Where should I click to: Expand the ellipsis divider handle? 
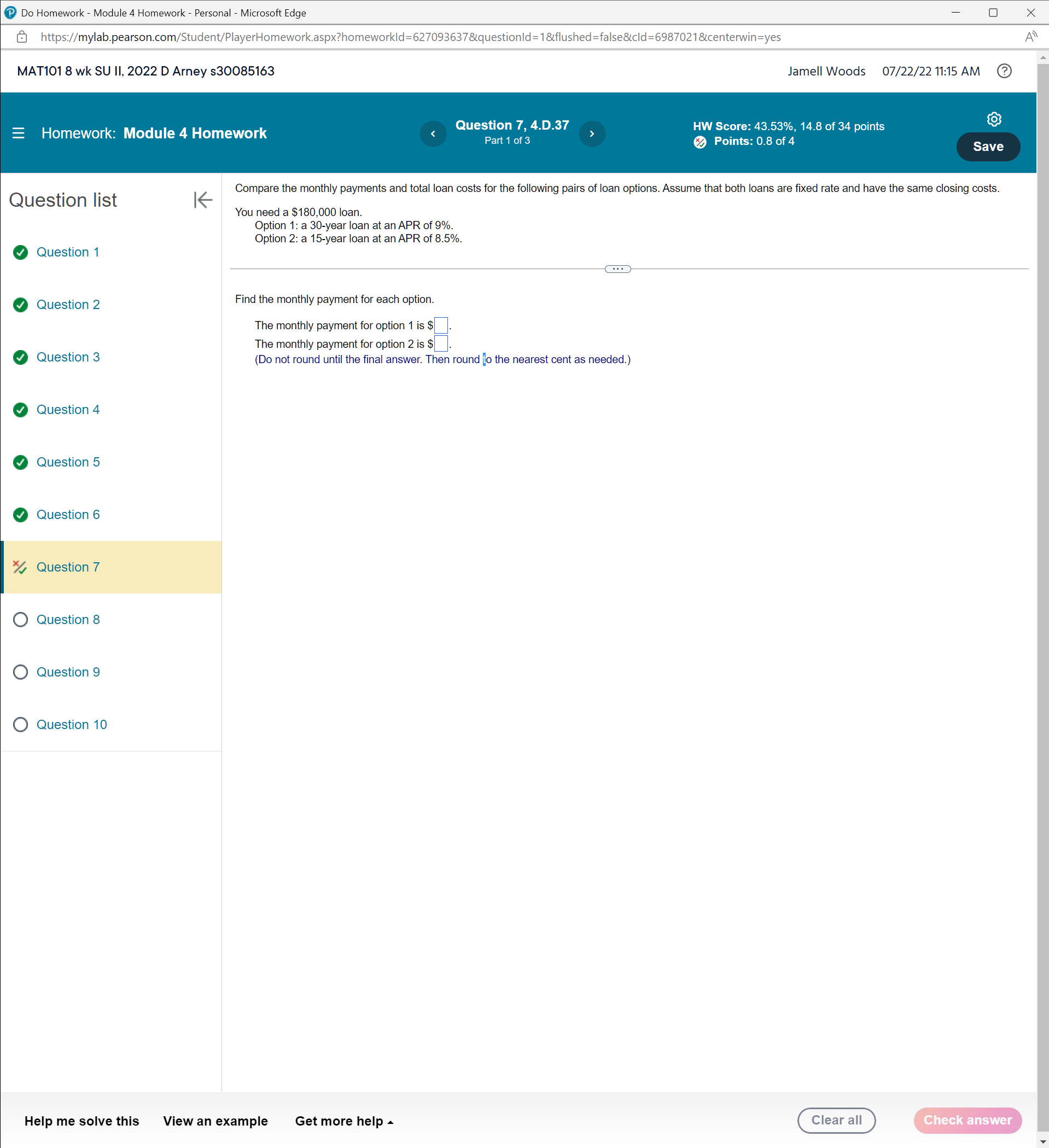617,269
